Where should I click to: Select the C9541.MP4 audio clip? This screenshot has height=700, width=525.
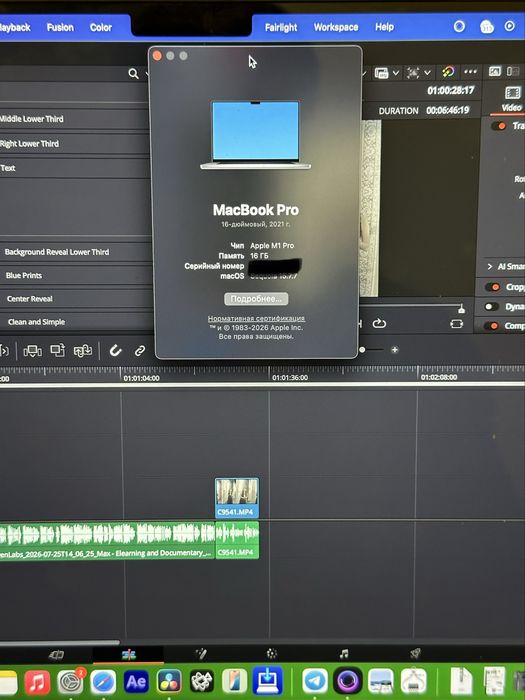[x=237, y=540]
